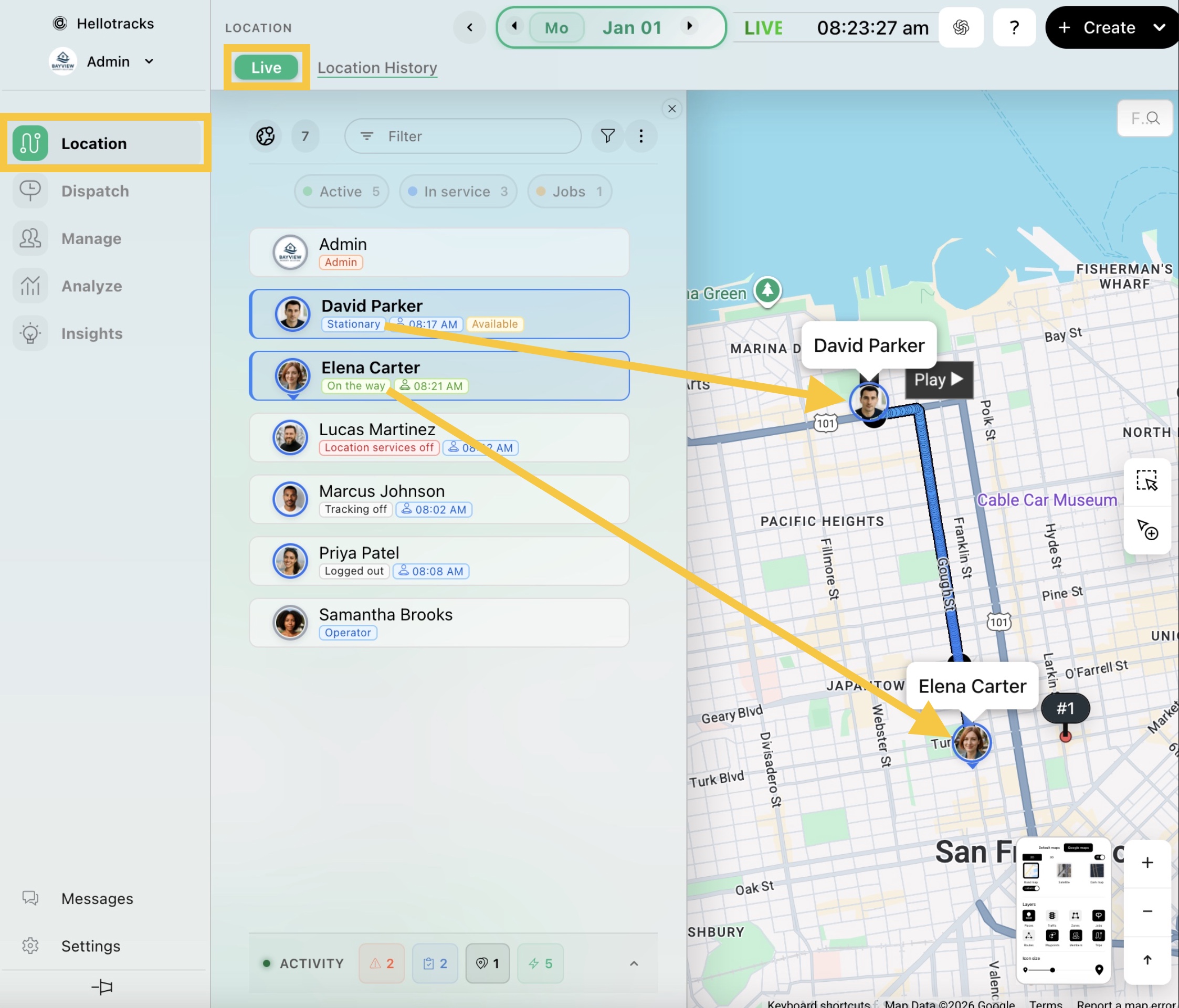
Task: Toggle the In service filter chip
Action: click(458, 192)
